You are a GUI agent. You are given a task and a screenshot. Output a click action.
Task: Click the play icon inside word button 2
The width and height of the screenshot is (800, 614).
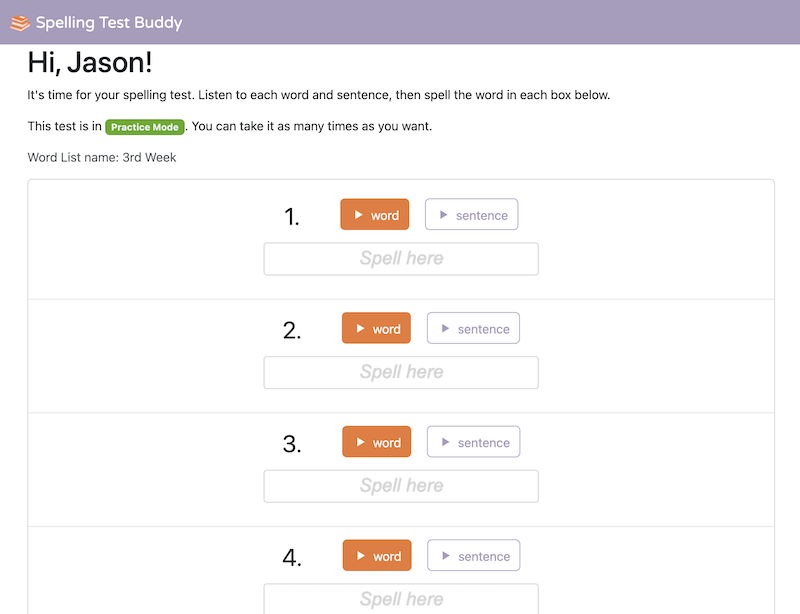(x=362, y=328)
